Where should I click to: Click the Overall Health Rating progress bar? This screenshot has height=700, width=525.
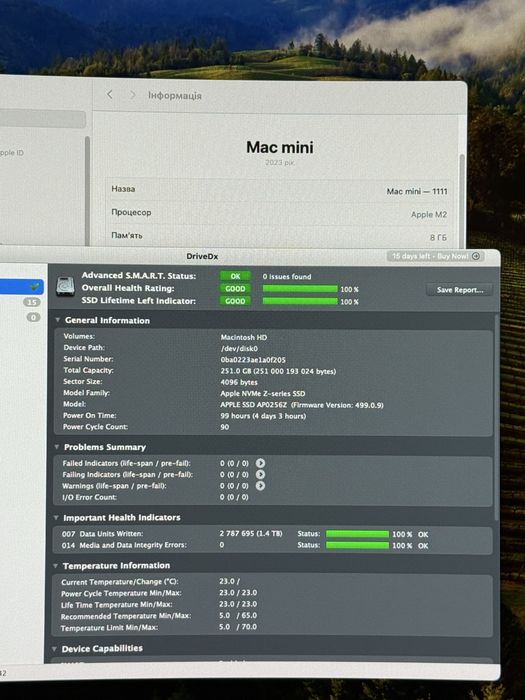click(300, 289)
